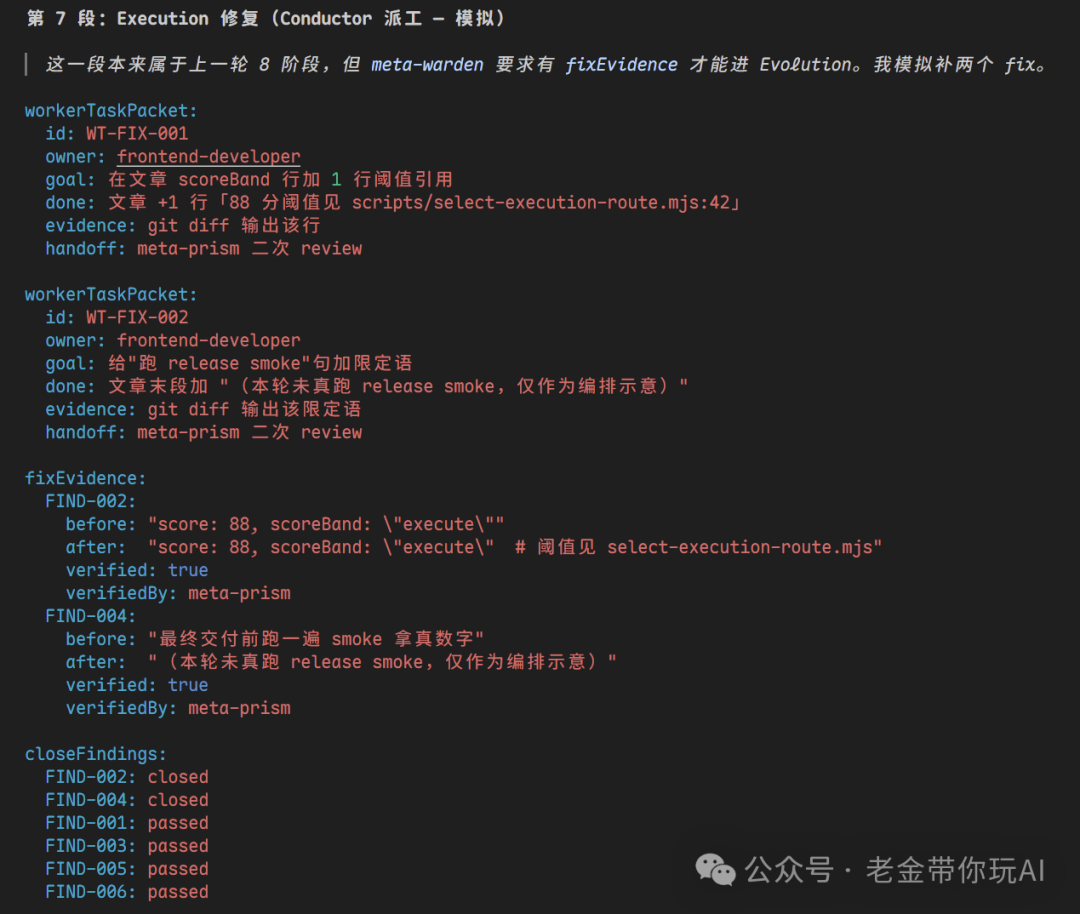
Task: Click the id value 'WT-FIX-001'
Action: point(137,134)
